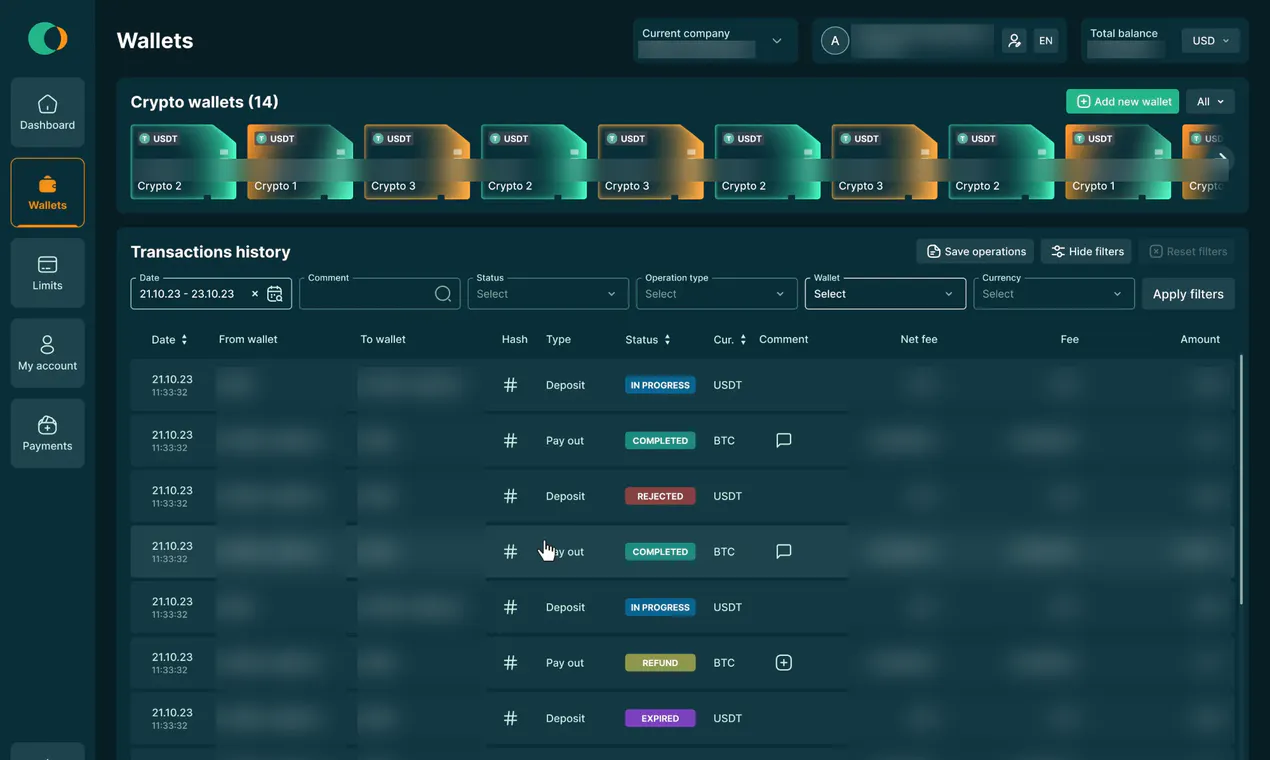The image size is (1270, 760).
Task: Click Reset filters button
Action: [1188, 251]
